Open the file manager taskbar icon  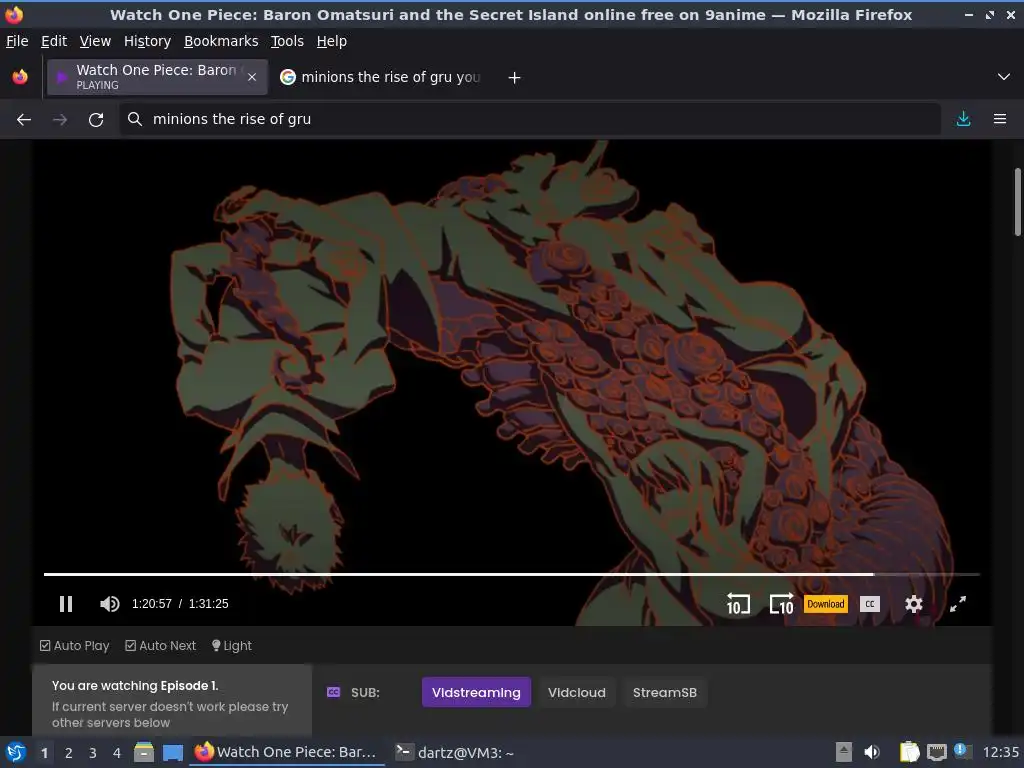(144, 752)
